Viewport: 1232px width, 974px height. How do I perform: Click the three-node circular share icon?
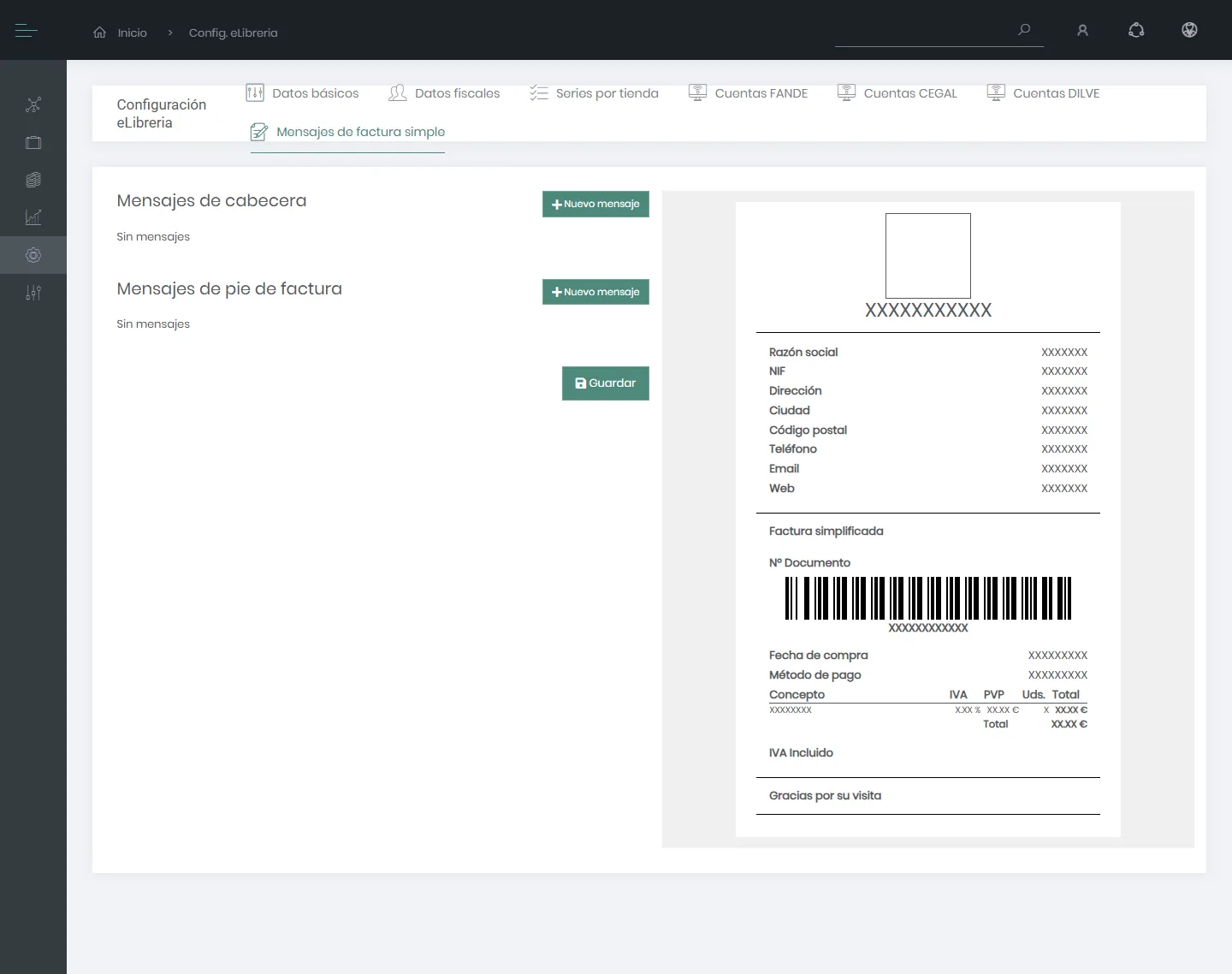tap(1136, 30)
